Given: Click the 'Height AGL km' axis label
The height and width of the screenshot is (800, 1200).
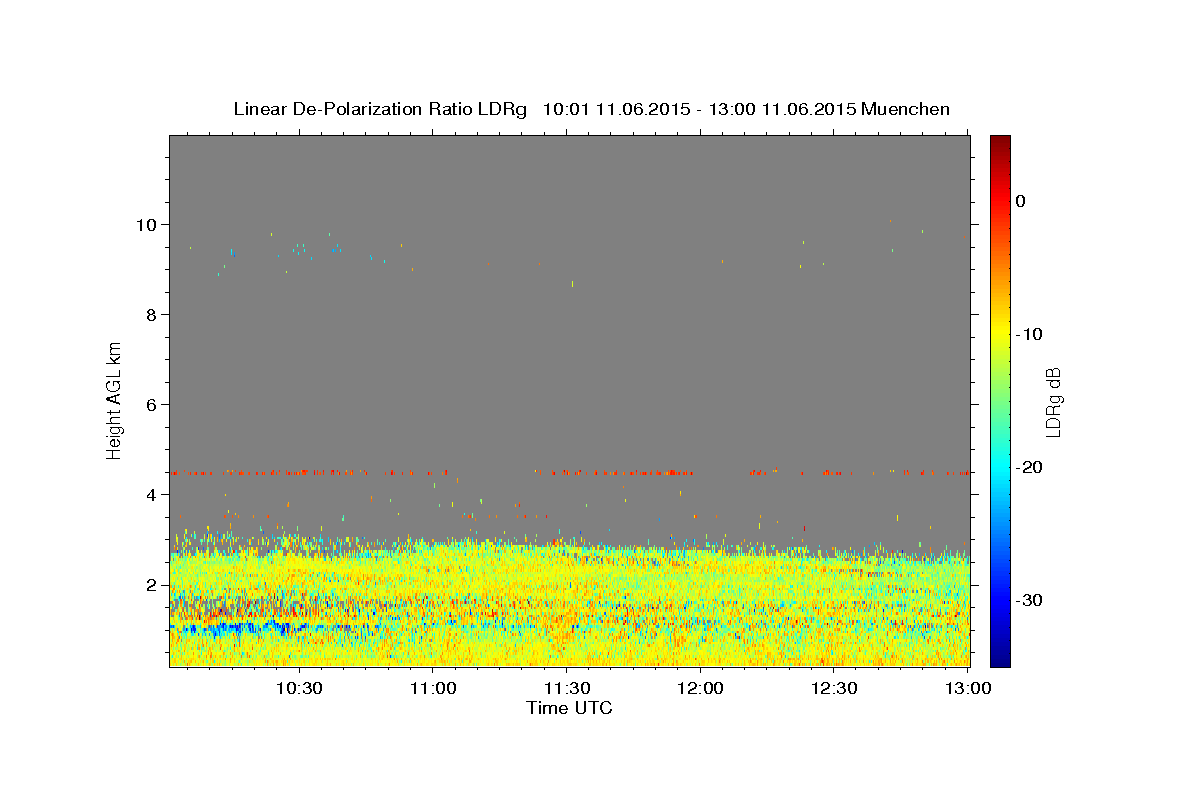Looking at the screenshot, I should pyautogui.click(x=114, y=400).
